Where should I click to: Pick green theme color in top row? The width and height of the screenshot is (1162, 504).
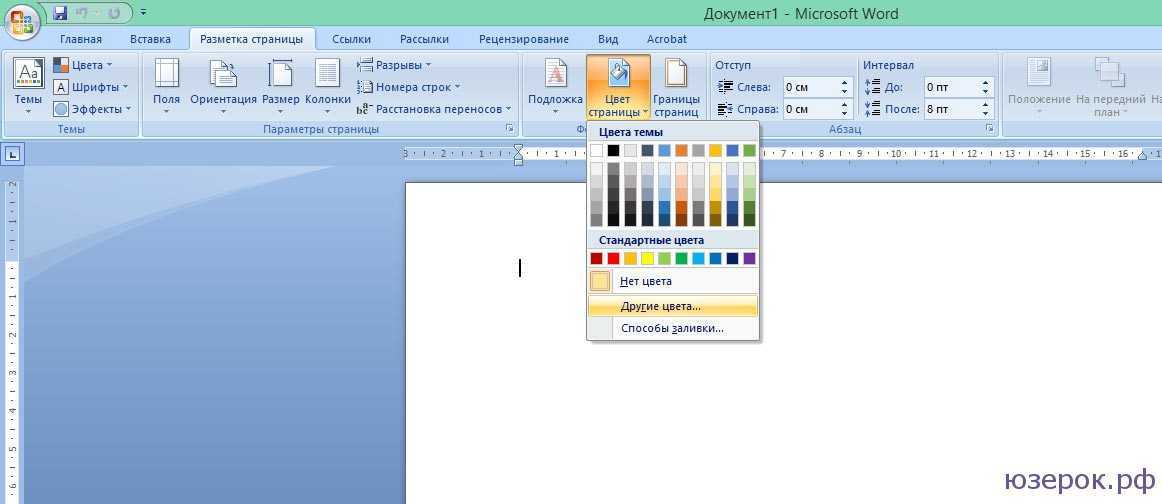tap(749, 150)
